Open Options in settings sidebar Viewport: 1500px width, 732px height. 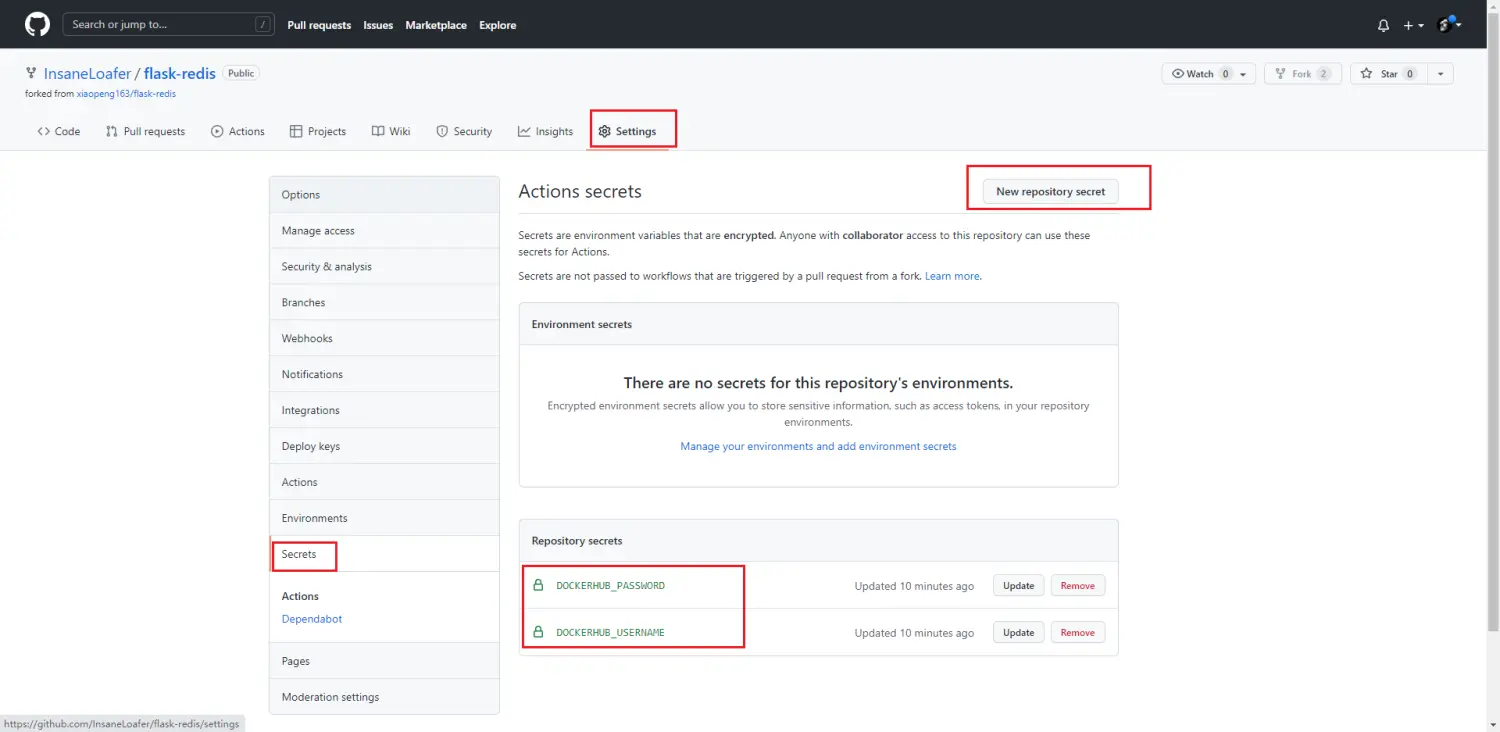click(384, 195)
